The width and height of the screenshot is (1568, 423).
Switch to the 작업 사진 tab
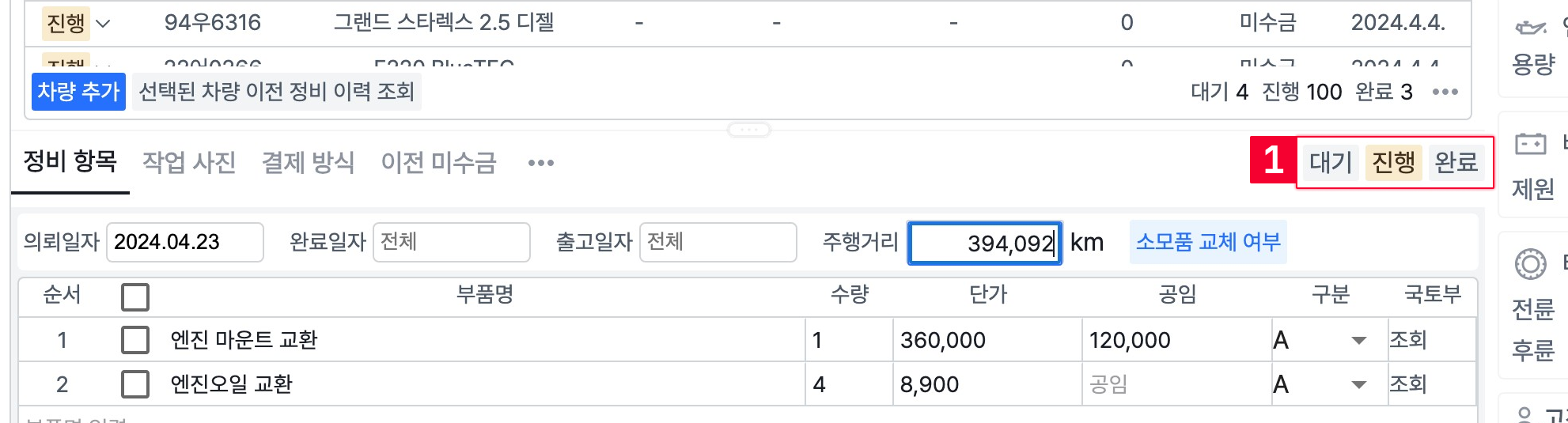pos(189,163)
